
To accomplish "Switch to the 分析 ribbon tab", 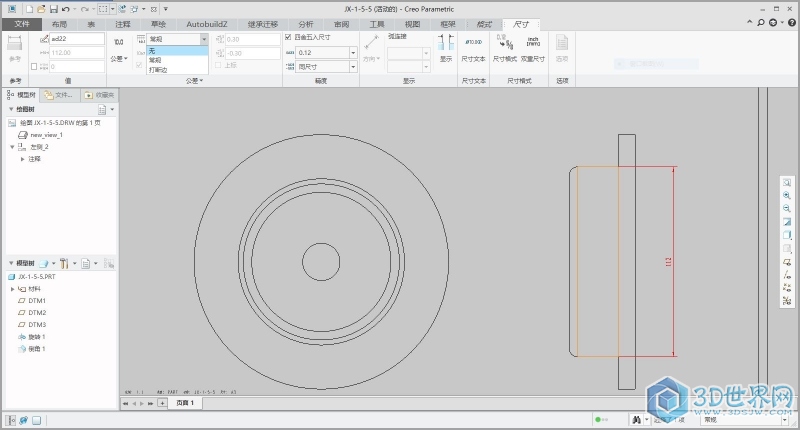I will pos(306,24).
